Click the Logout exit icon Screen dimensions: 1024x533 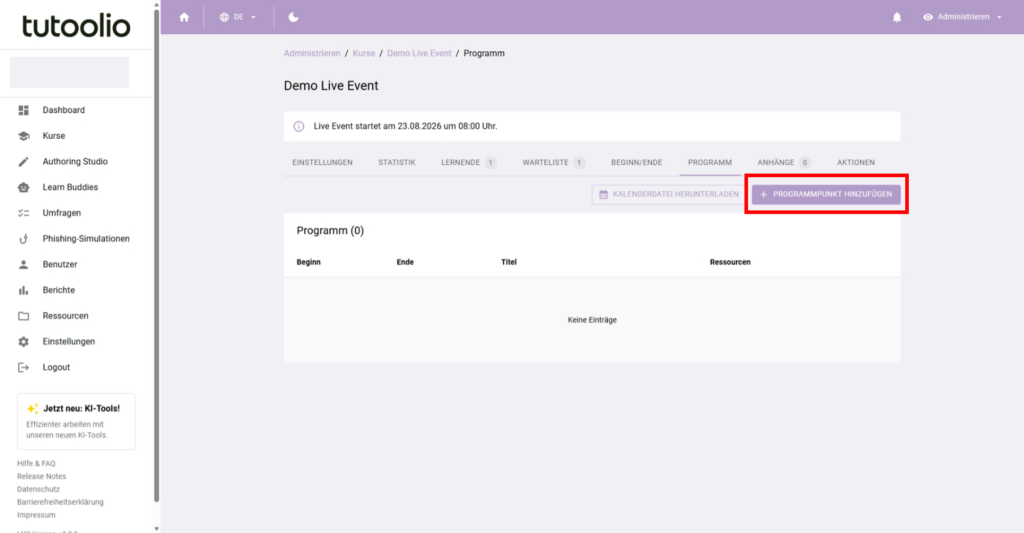(24, 367)
